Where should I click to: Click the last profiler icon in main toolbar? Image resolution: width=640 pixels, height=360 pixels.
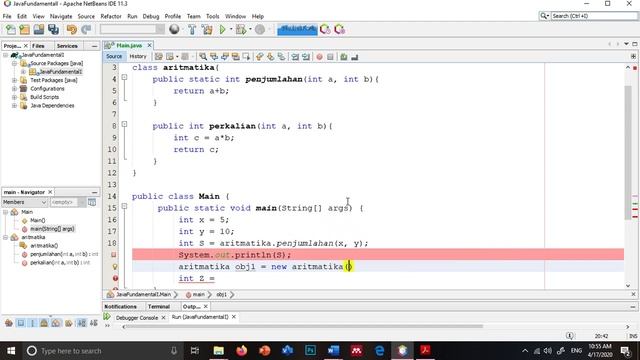click(340, 29)
